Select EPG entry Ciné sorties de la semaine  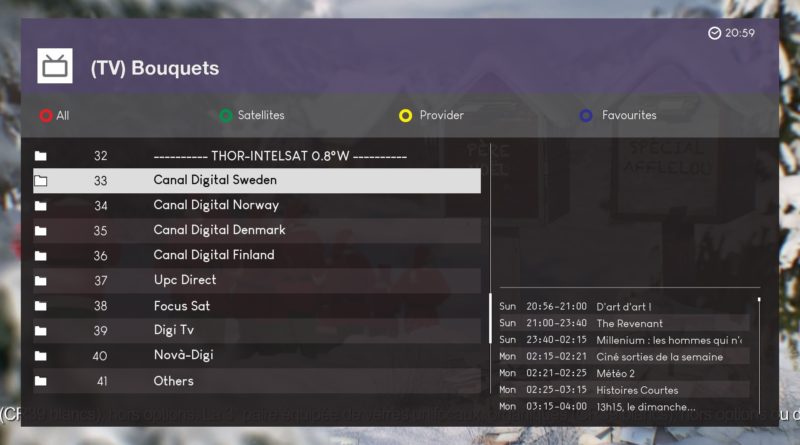click(x=624, y=357)
